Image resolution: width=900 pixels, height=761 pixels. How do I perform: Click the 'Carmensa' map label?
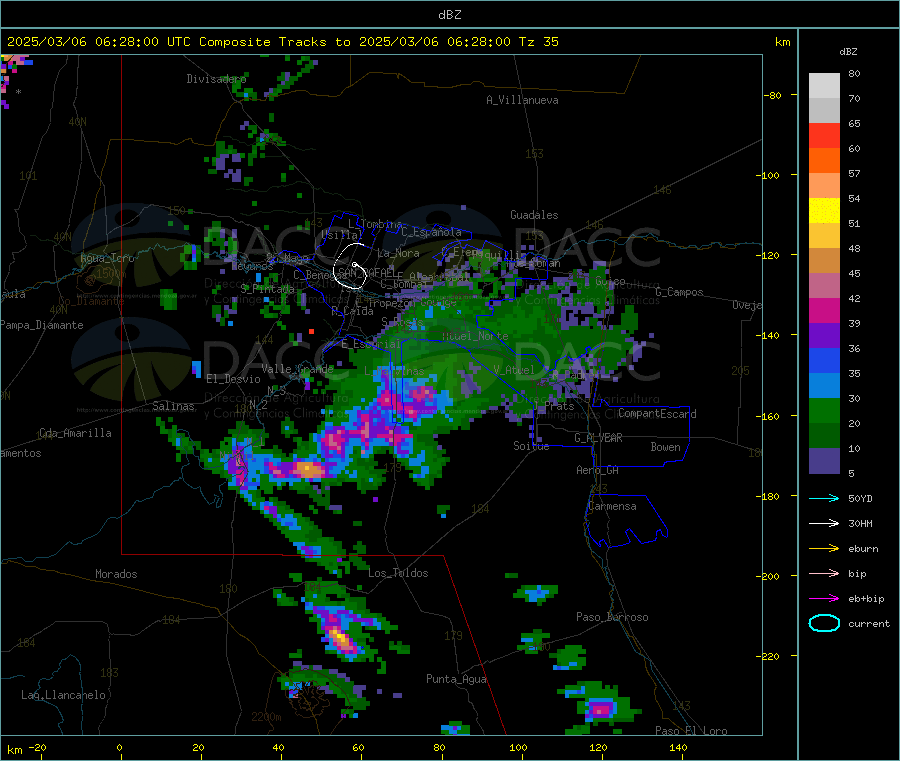[x=612, y=506]
